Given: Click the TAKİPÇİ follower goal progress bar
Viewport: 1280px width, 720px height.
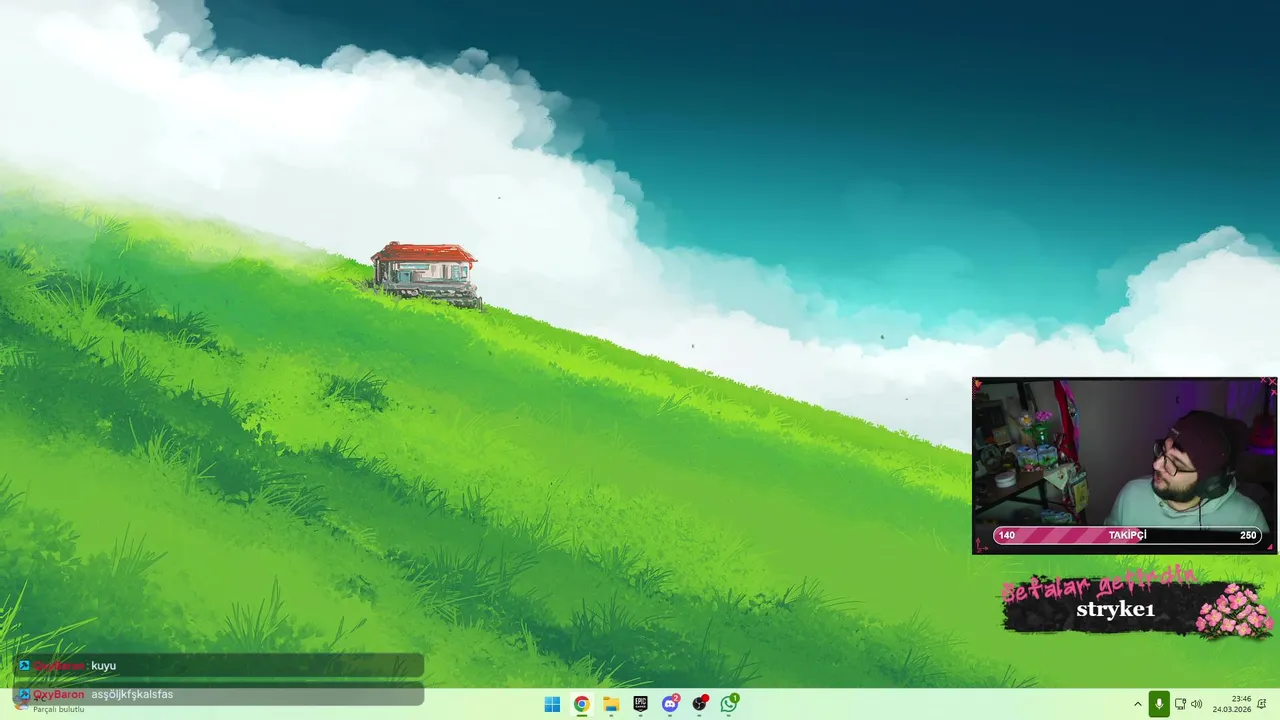Looking at the screenshot, I should [1127, 535].
